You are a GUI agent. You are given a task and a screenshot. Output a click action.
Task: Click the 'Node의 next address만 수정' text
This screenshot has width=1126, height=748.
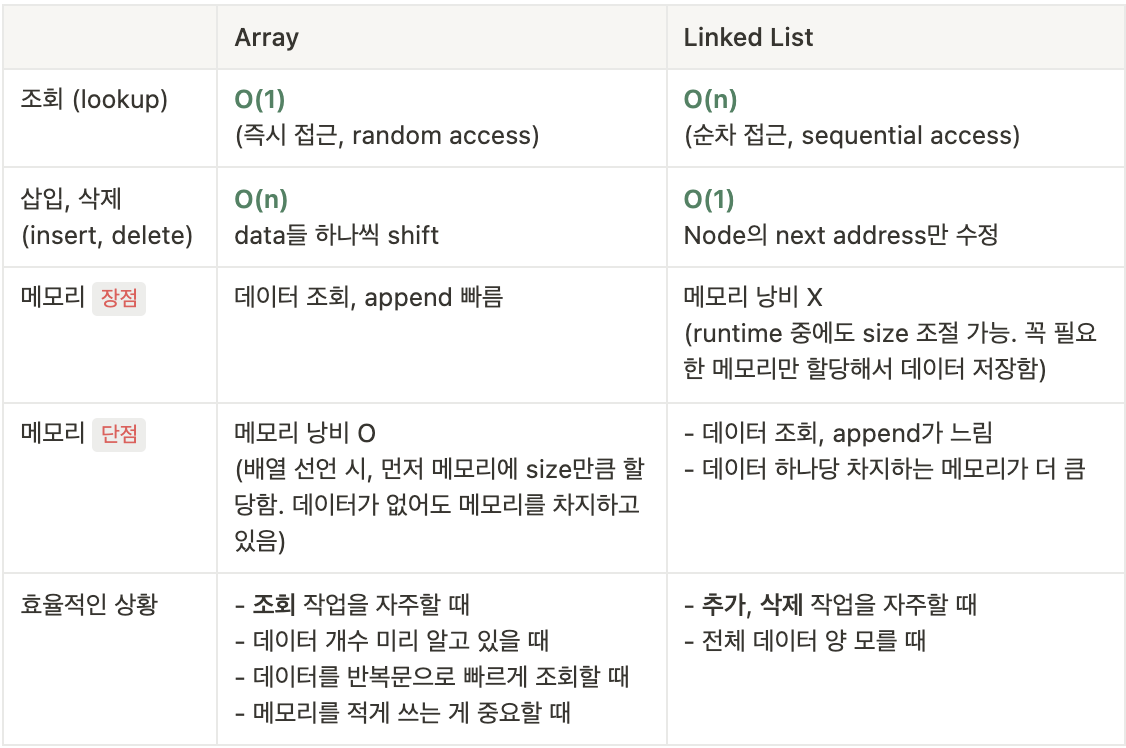pyautogui.click(x=841, y=235)
